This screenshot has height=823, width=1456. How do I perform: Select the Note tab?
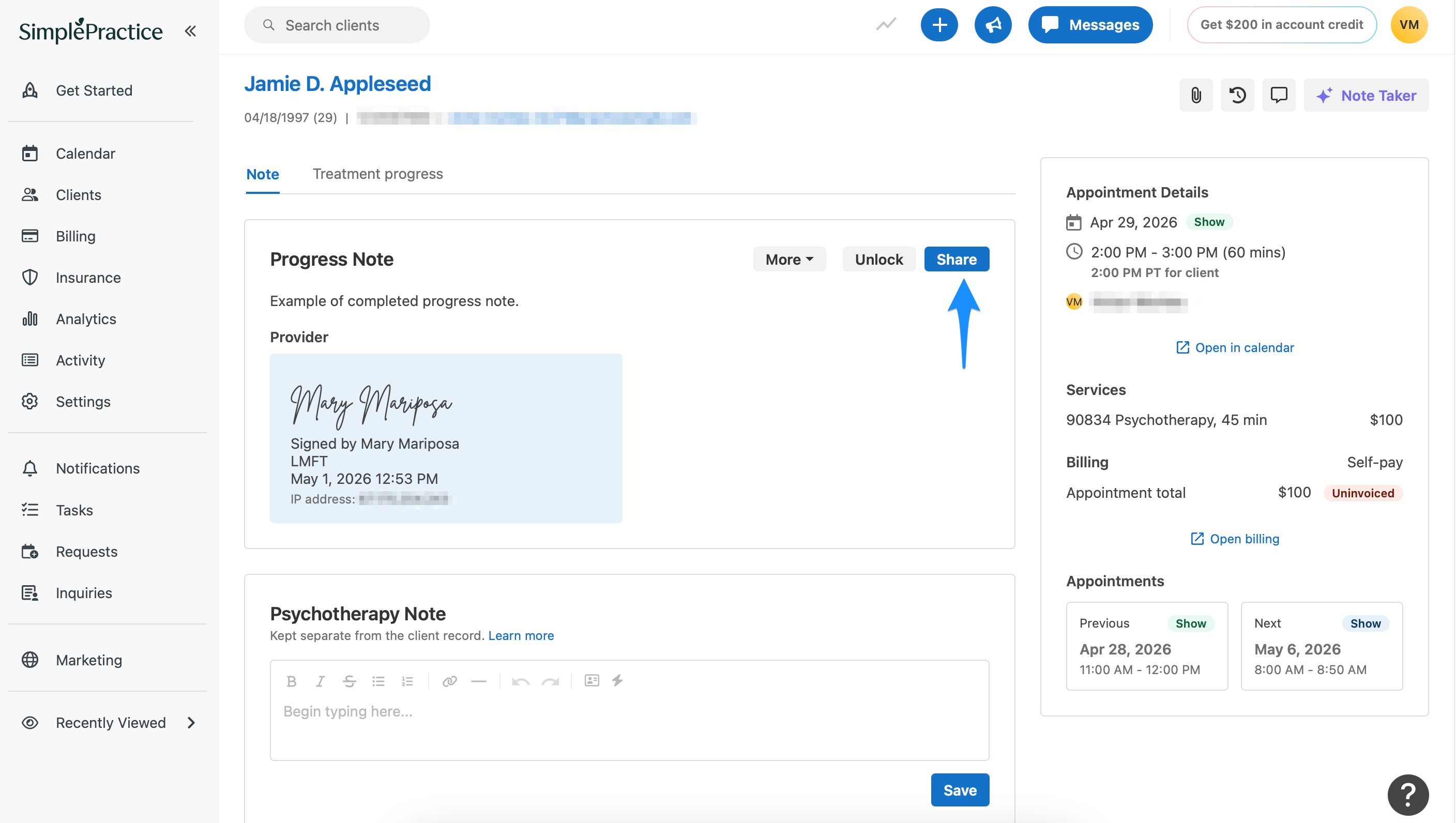click(262, 174)
